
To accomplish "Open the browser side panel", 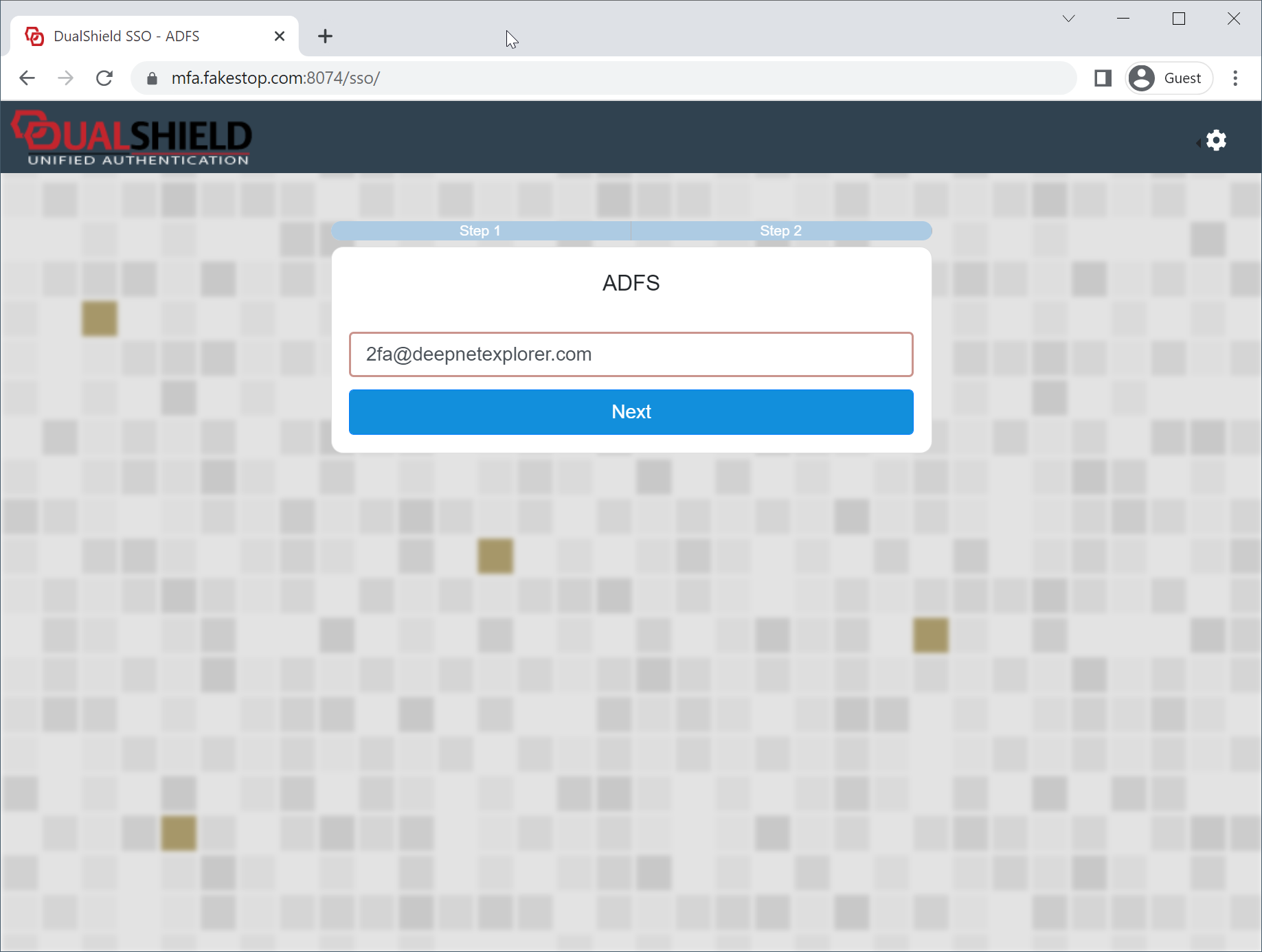I will click(1103, 78).
